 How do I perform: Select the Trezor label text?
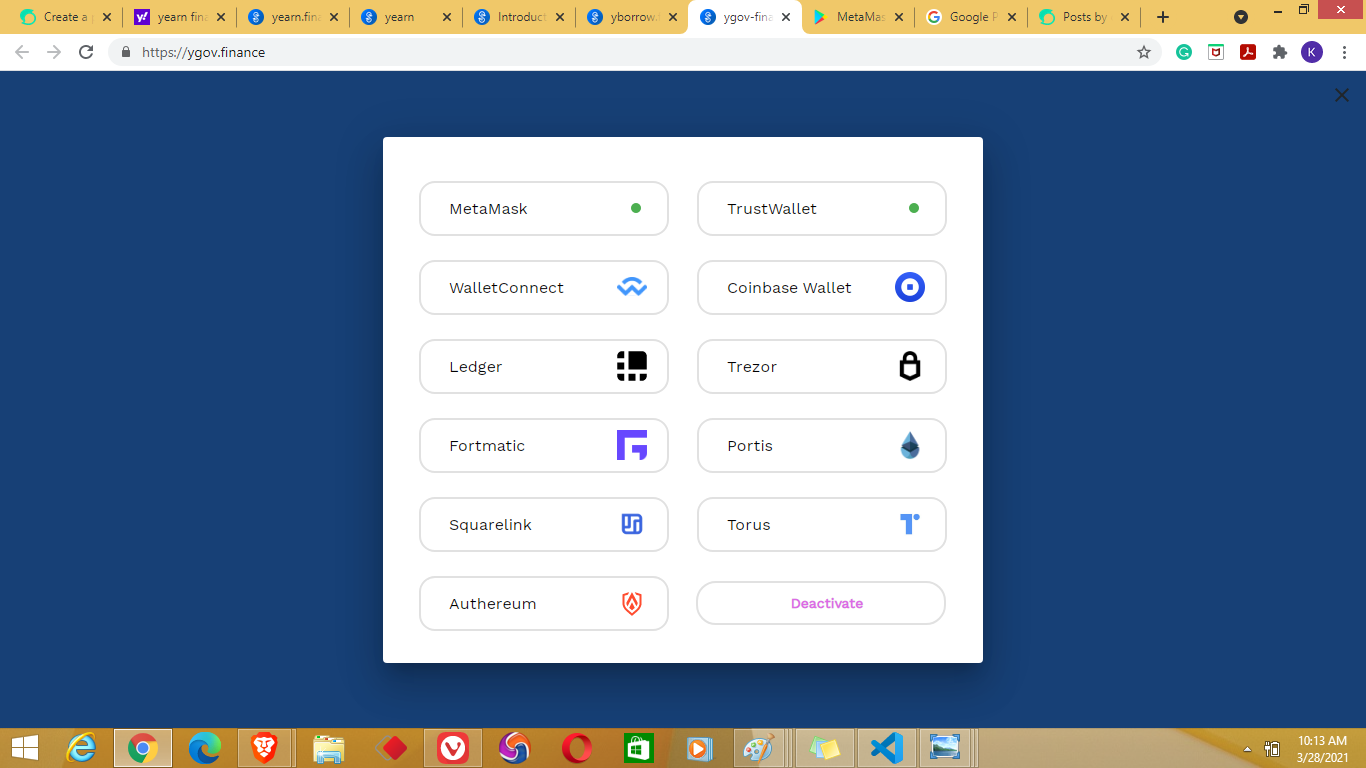coord(752,367)
